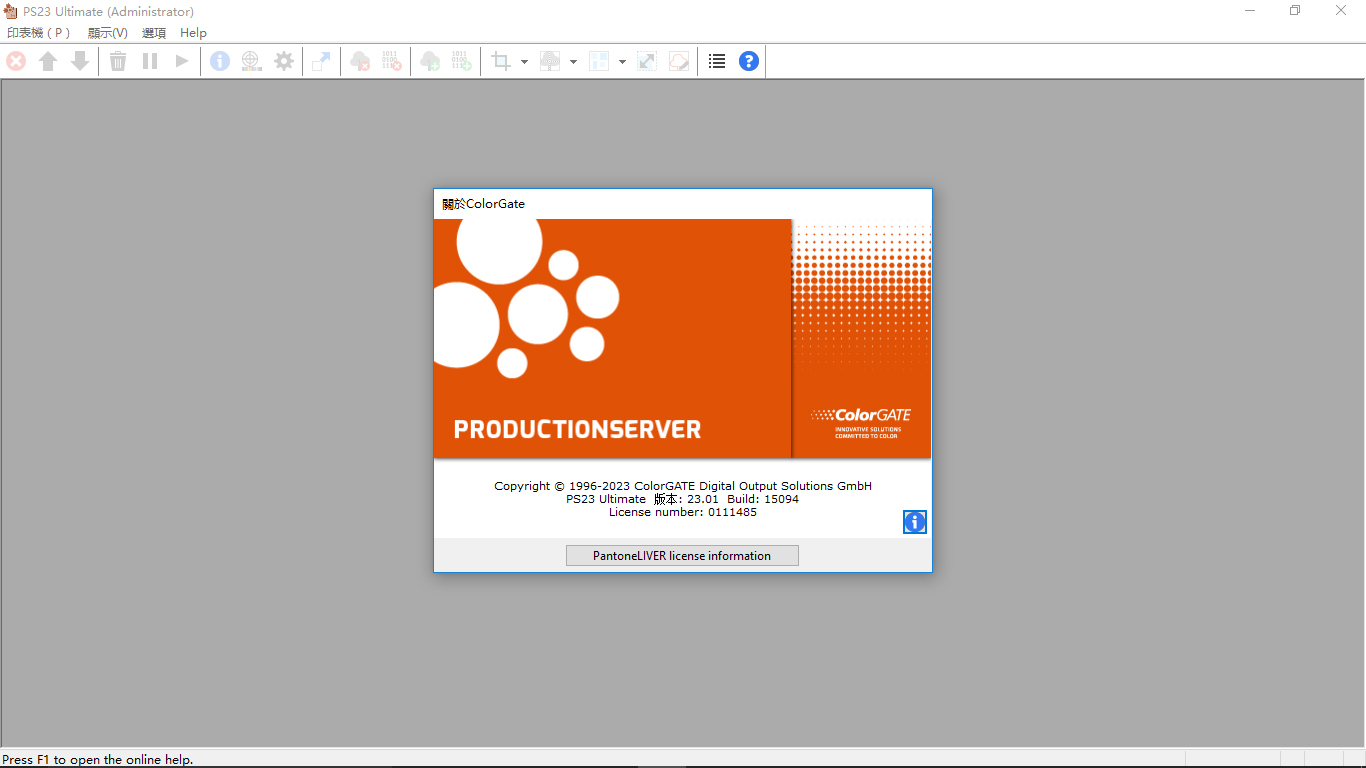Open the 顯示(V) menu
The height and width of the screenshot is (768, 1366).
pyautogui.click(x=108, y=33)
